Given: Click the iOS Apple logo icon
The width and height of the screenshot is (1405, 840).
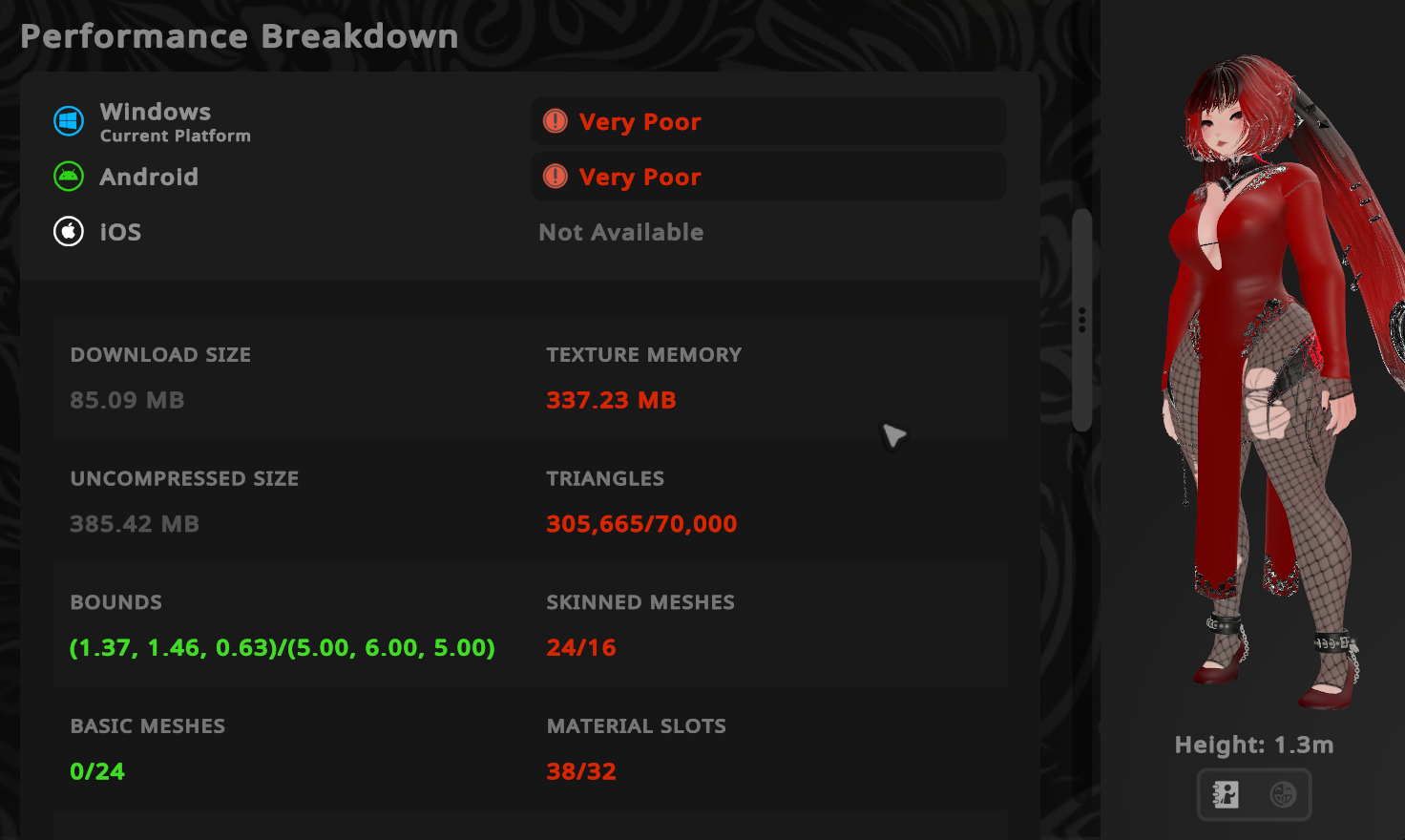Looking at the screenshot, I should (69, 232).
